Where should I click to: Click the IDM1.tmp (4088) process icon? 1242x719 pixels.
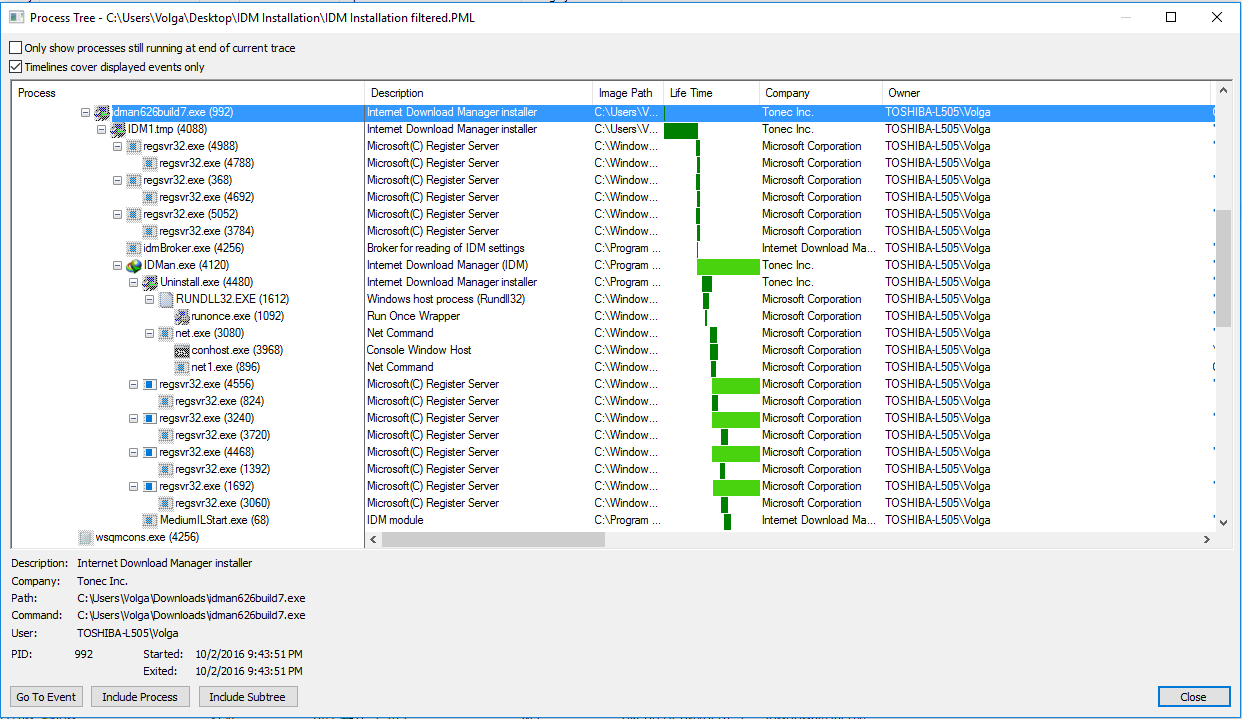coord(118,129)
